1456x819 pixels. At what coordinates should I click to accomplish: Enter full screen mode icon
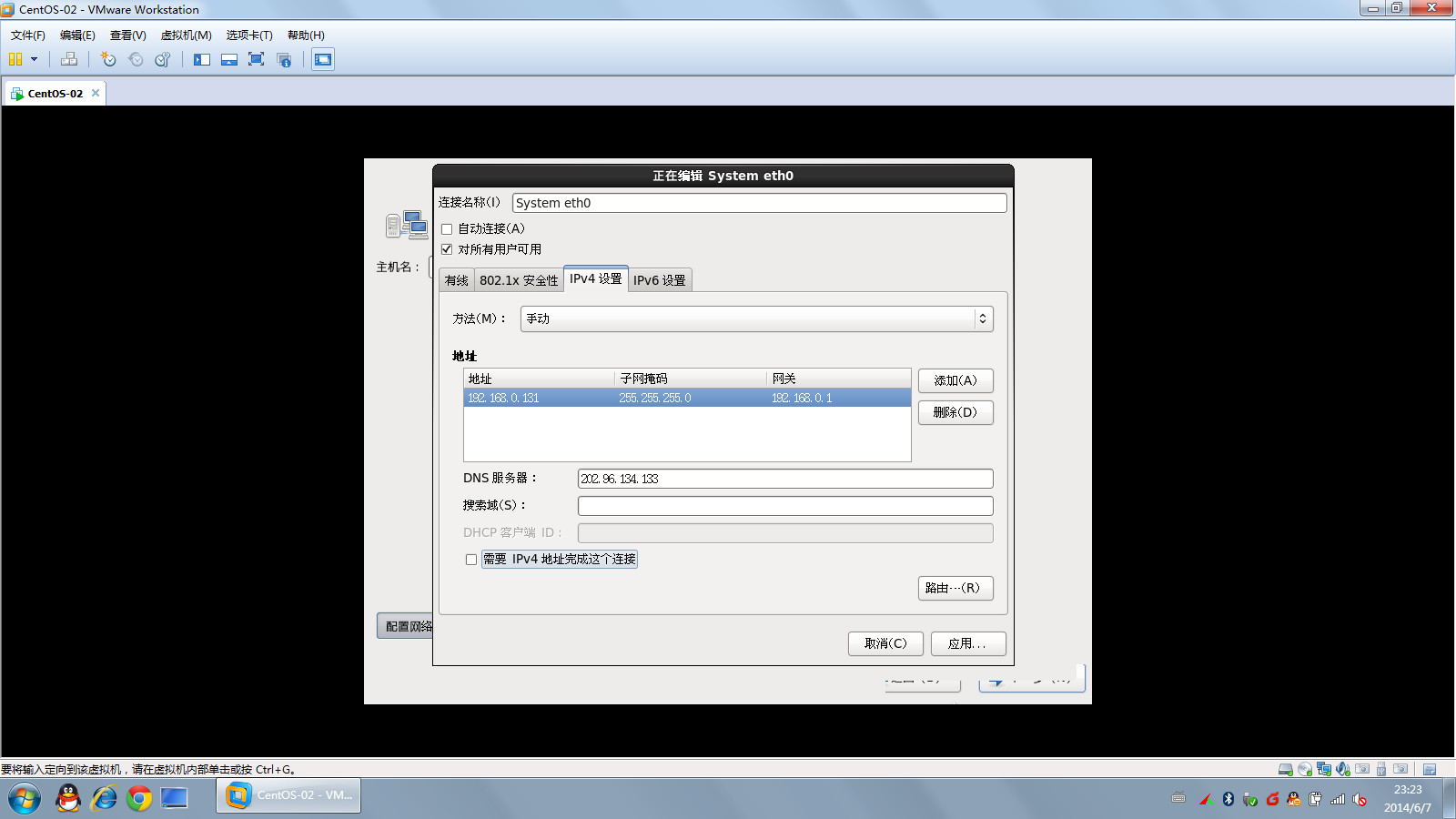pyautogui.click(x=257, y=59)
